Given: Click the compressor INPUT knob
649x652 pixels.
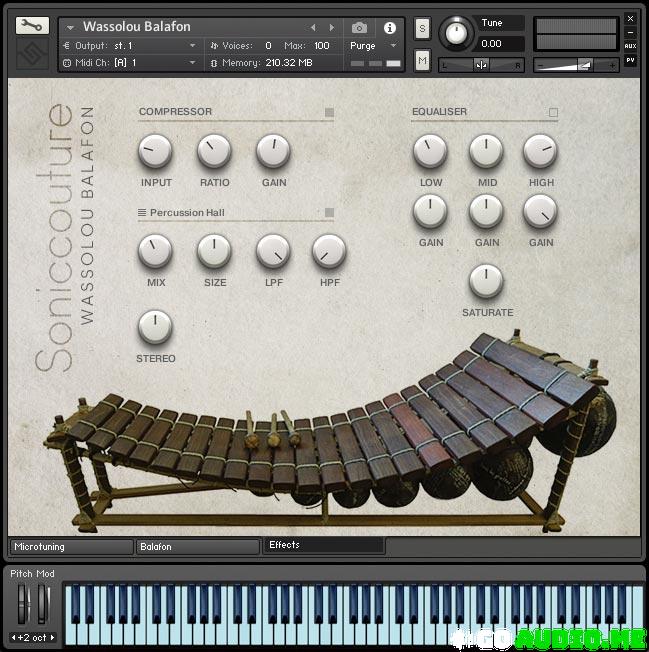Looking at the screenshot, I should (155, 151).
